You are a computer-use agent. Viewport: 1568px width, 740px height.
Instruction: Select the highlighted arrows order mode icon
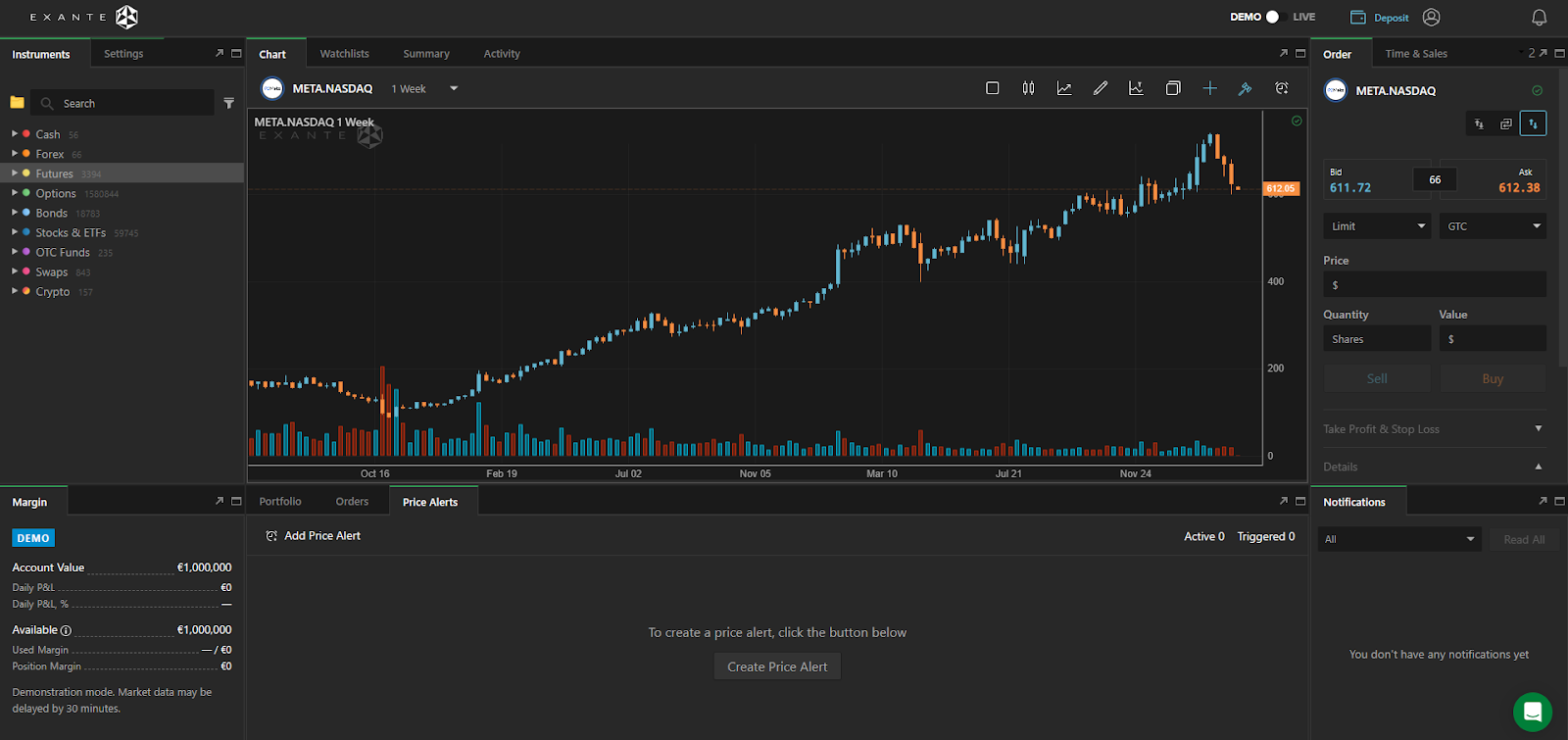[1534, 123]
